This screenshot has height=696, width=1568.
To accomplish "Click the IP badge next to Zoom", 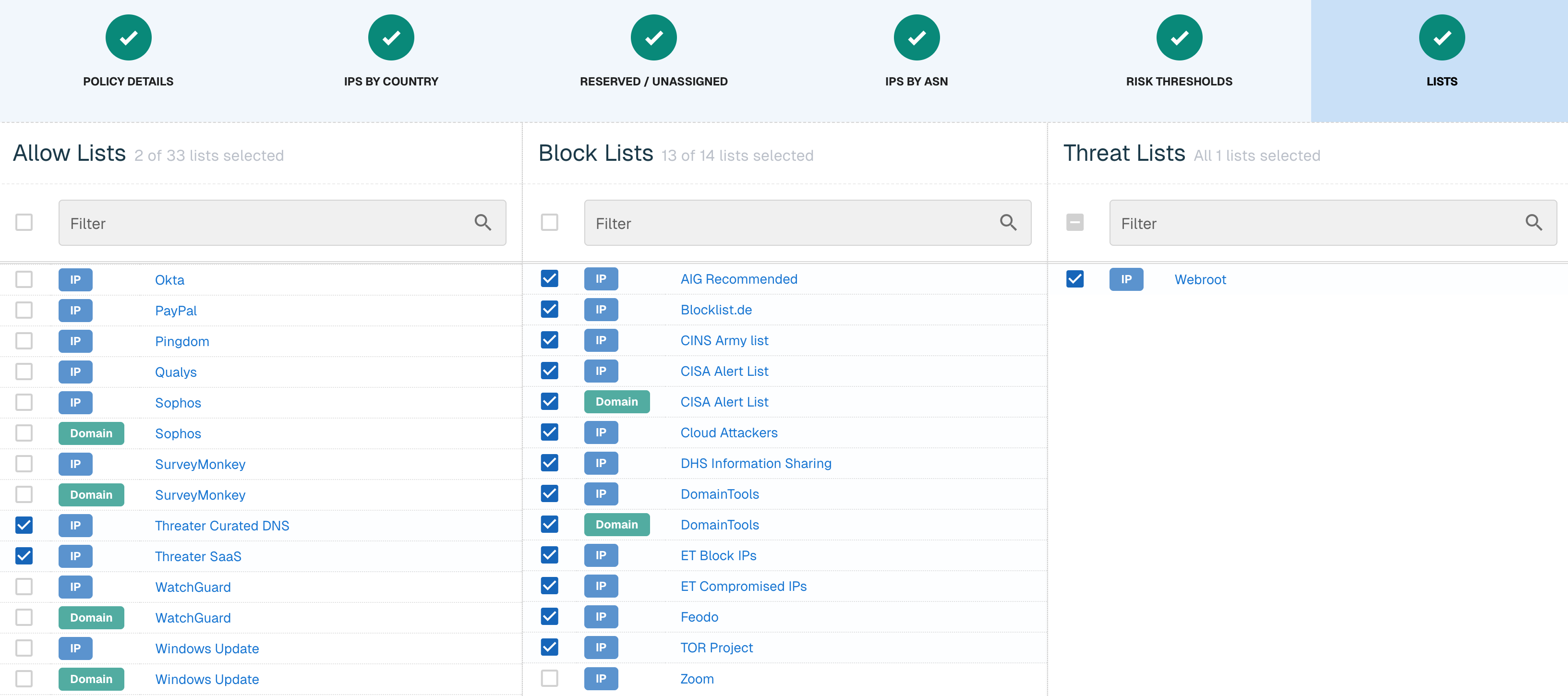I will tap(601, 678).
